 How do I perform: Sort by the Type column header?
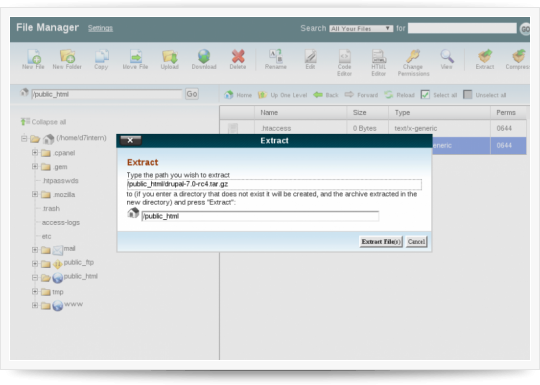pyautogui.click(x=439, y=113)
